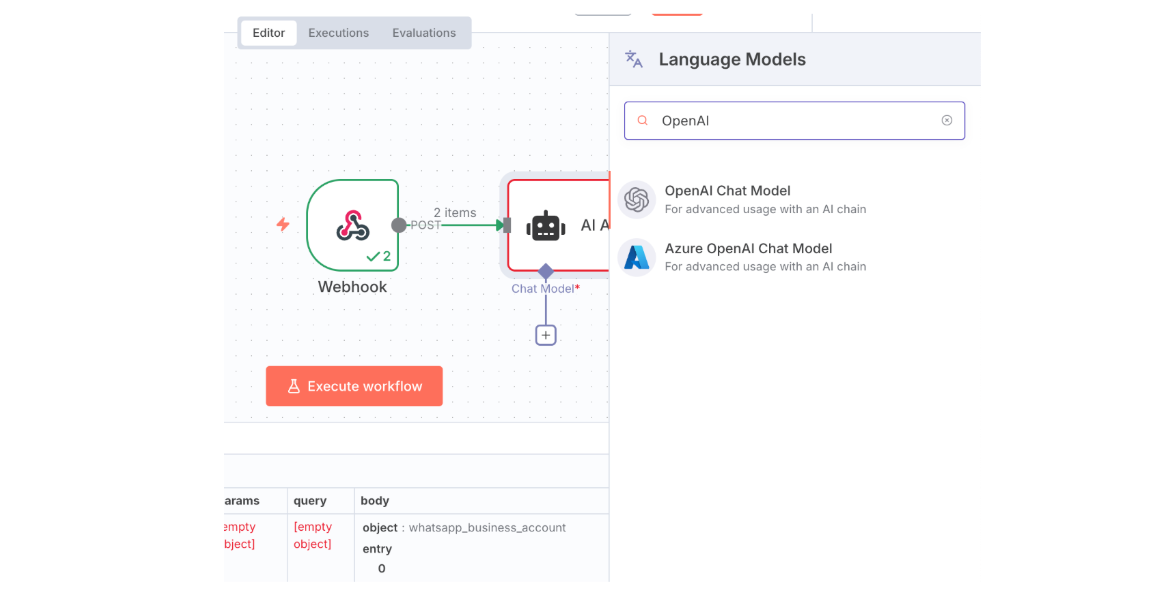Click the Webhook node icon
The height and width of the screenshot is (610, 1174).
[352, 225]
